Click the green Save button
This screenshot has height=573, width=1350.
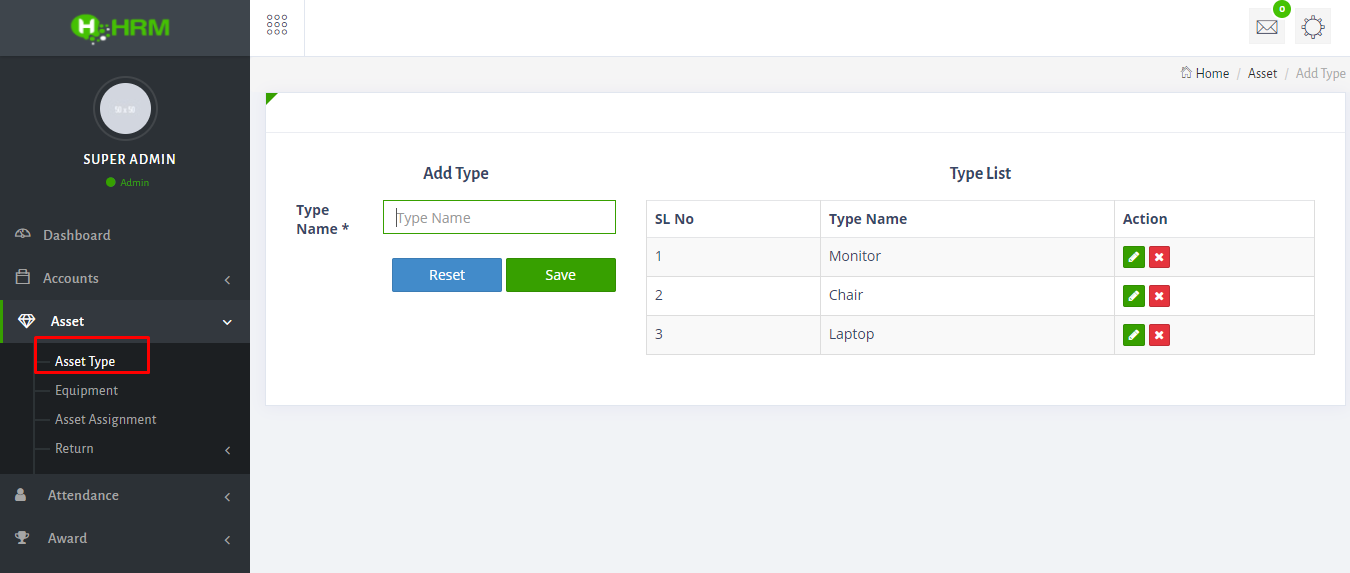(x=561, y=275)
